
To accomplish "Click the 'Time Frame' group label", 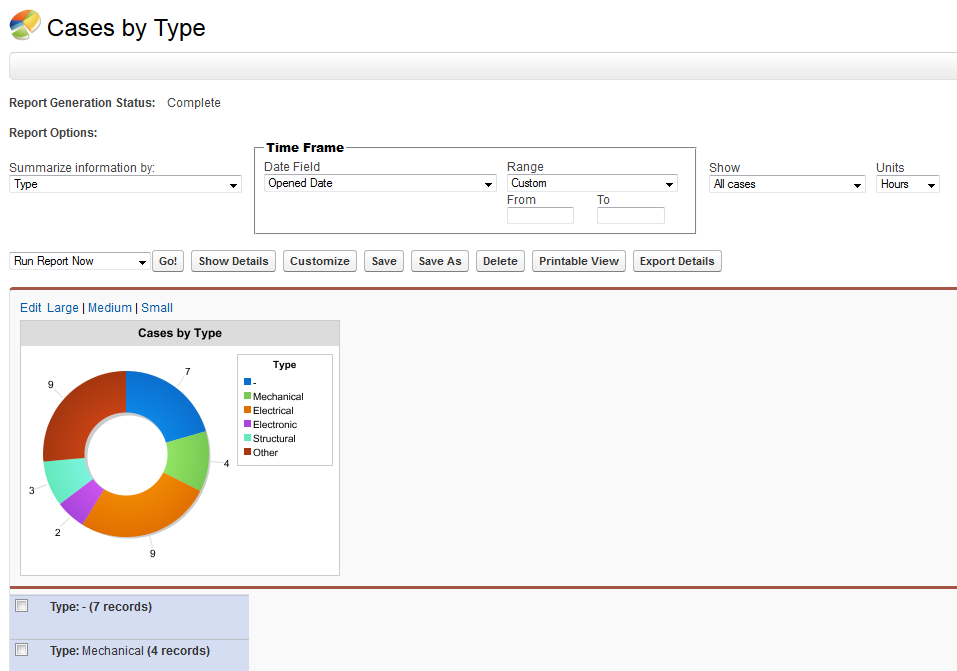I will click(305, 148).
